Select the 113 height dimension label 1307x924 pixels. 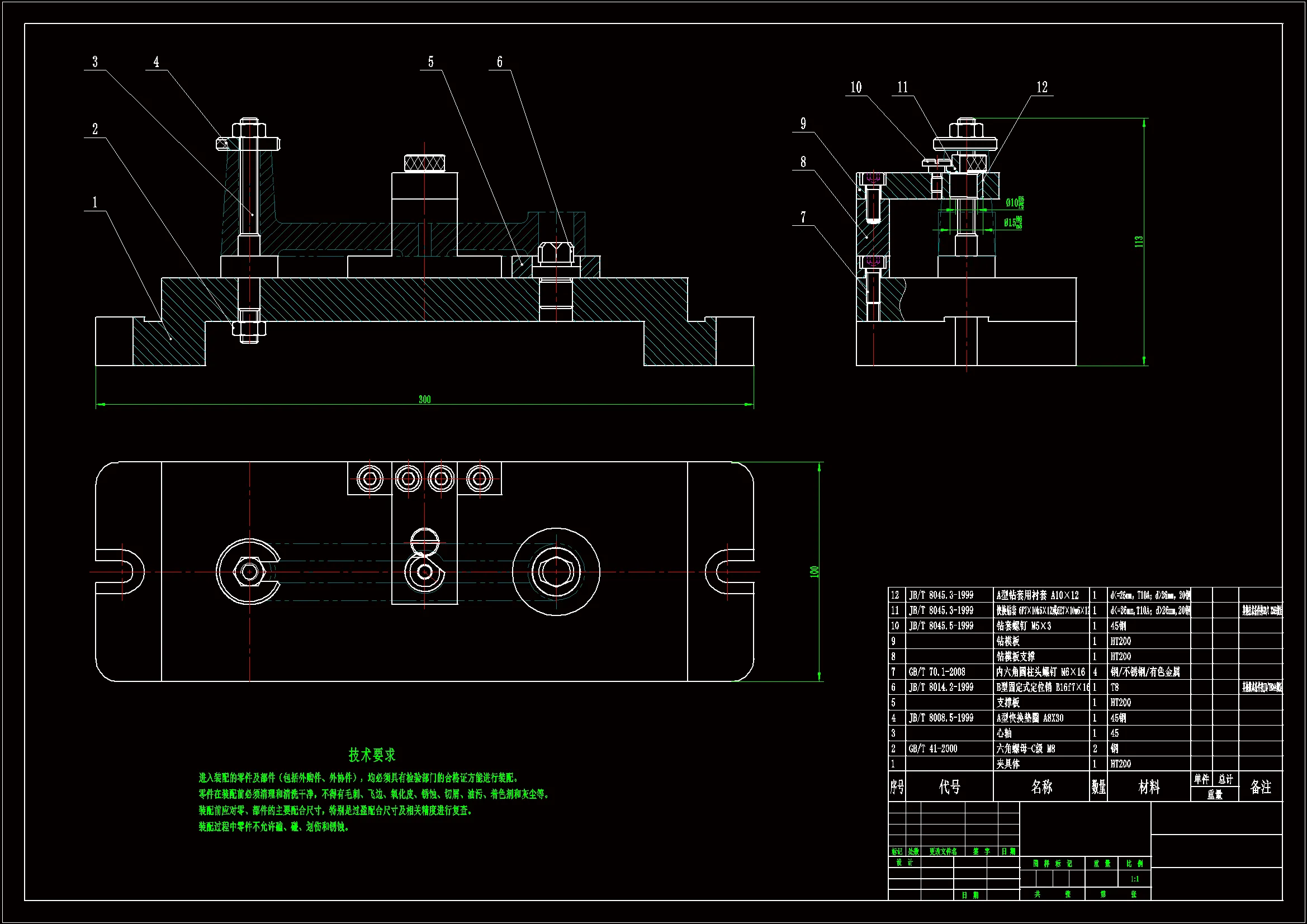[x=1139, y=241]
